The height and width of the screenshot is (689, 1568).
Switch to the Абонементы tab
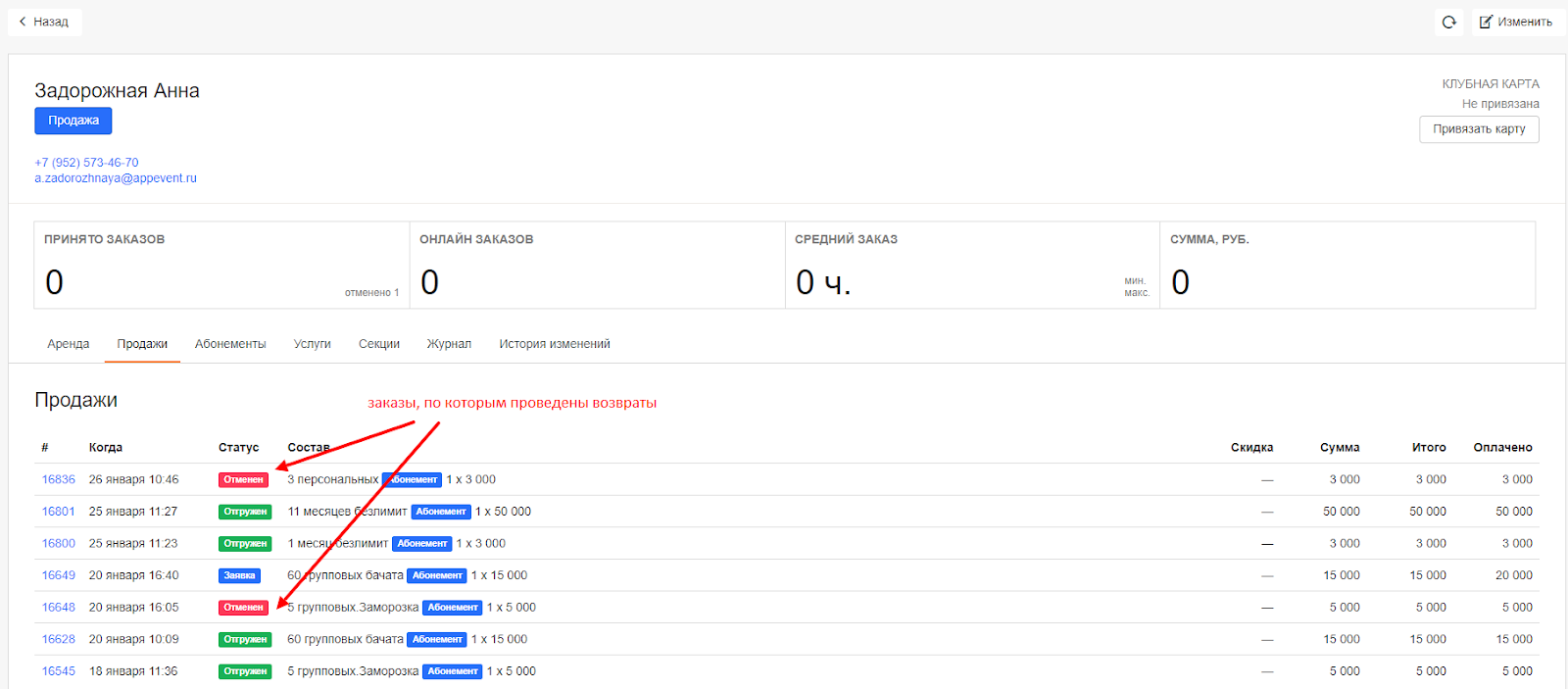click(x=230, y=344)
